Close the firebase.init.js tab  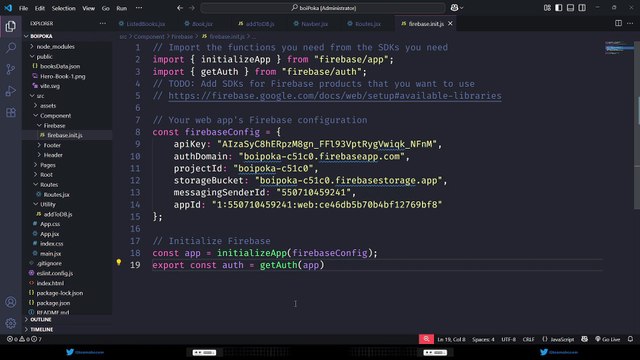pyautogui.click(x=450, y=24)
